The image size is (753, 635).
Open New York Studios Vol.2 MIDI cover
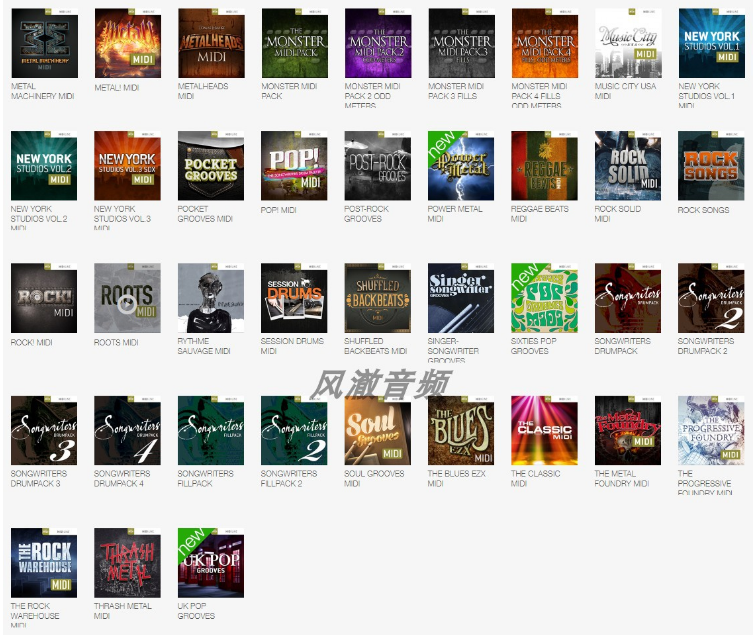(44, 166)
